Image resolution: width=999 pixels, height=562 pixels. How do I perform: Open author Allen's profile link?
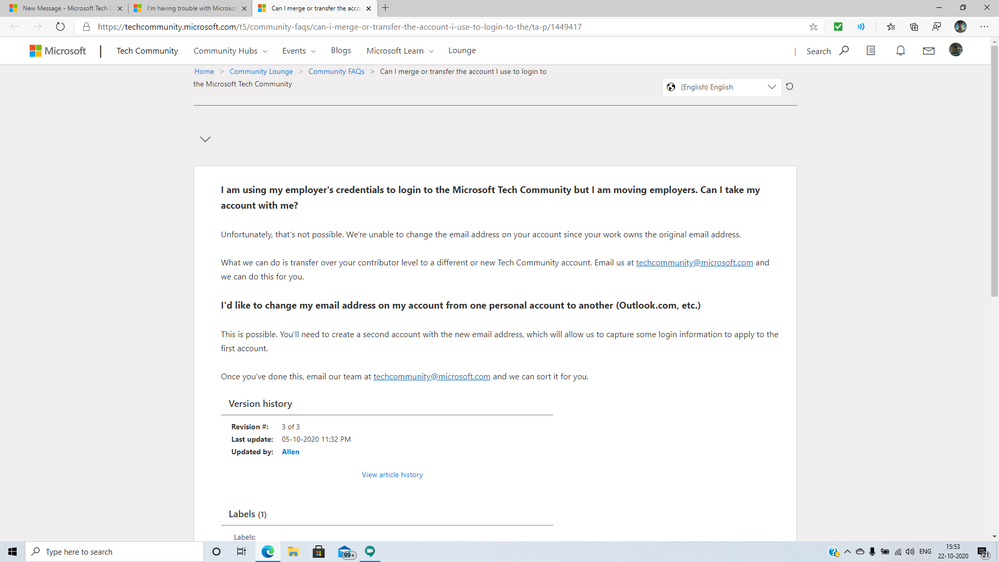point(291,452)
